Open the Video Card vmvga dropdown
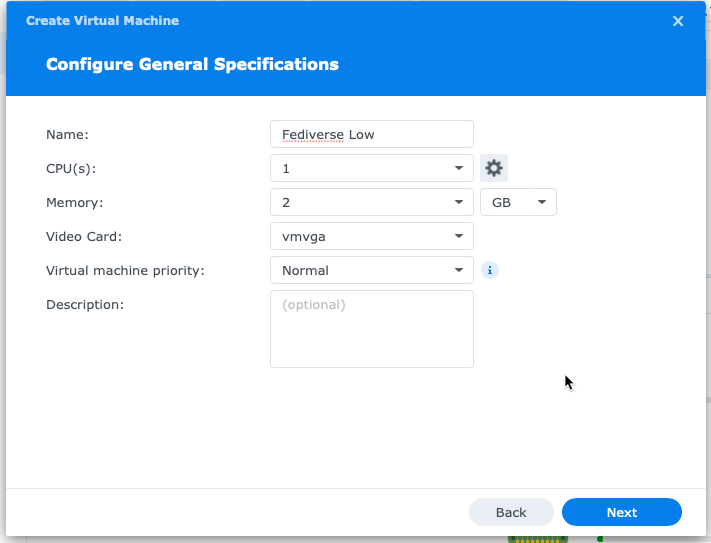Viewport: 711px width, 543px height. tap(371, 236)
